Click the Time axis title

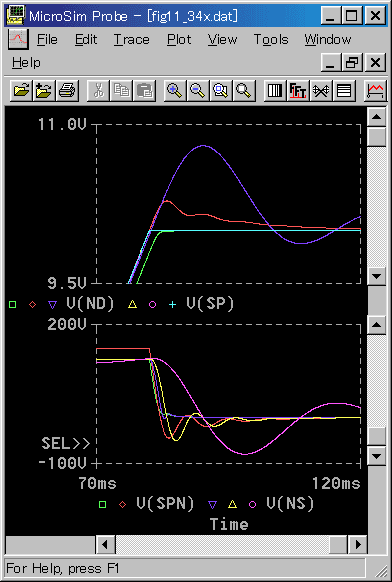pyautogui.click(x=229, y=524)
